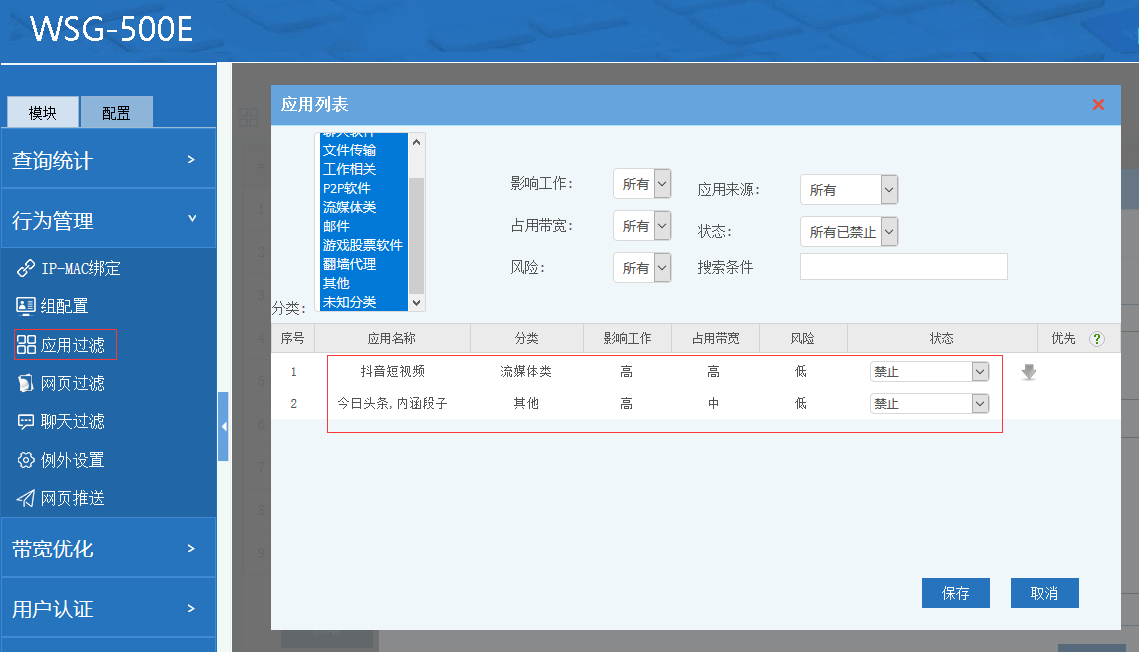Click the IP-MAC绑定 link icon
This screenshot has width=1139, height=652.
pyautogui.click(x=26, y=268)
